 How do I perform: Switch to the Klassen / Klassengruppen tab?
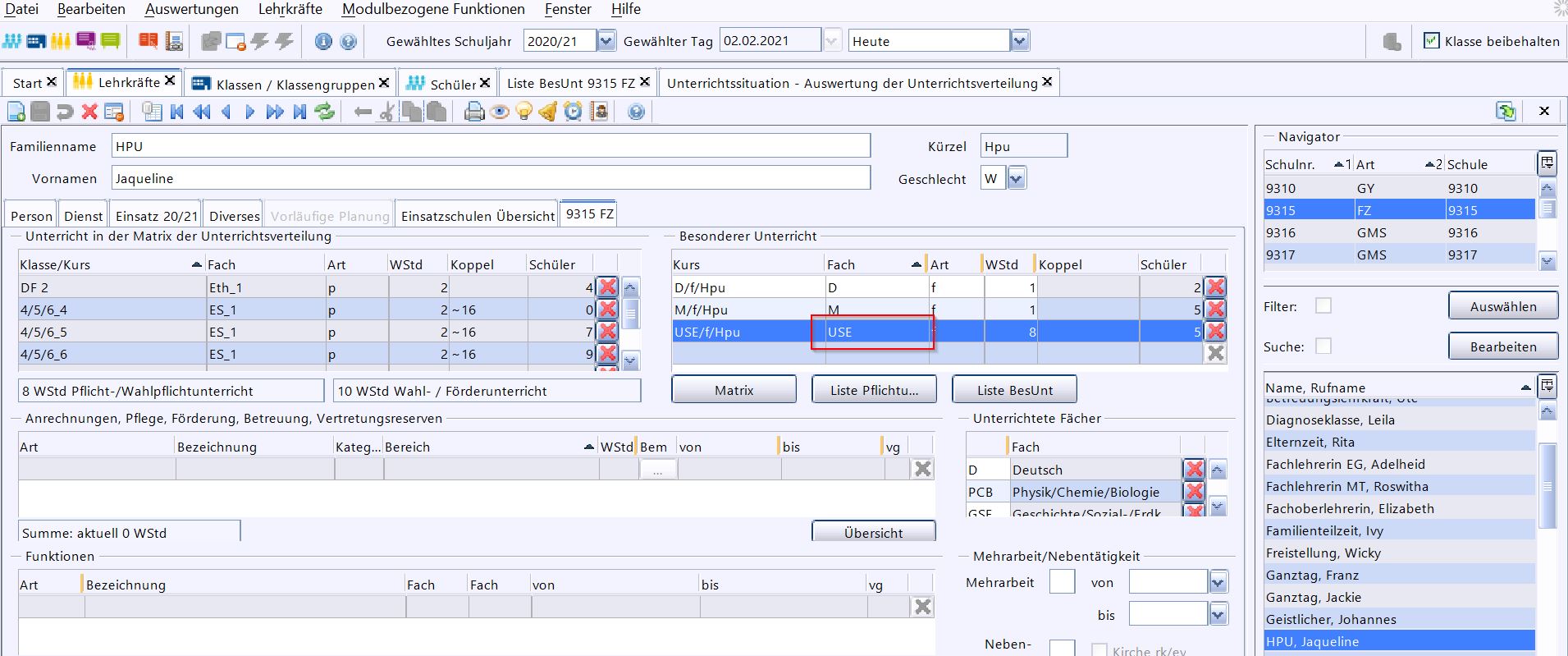[x=290, y=84]
